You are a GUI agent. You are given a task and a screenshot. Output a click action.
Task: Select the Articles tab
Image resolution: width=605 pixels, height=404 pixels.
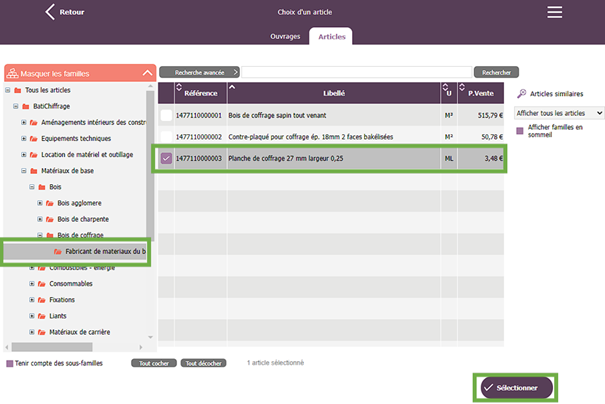click(330, 36)
